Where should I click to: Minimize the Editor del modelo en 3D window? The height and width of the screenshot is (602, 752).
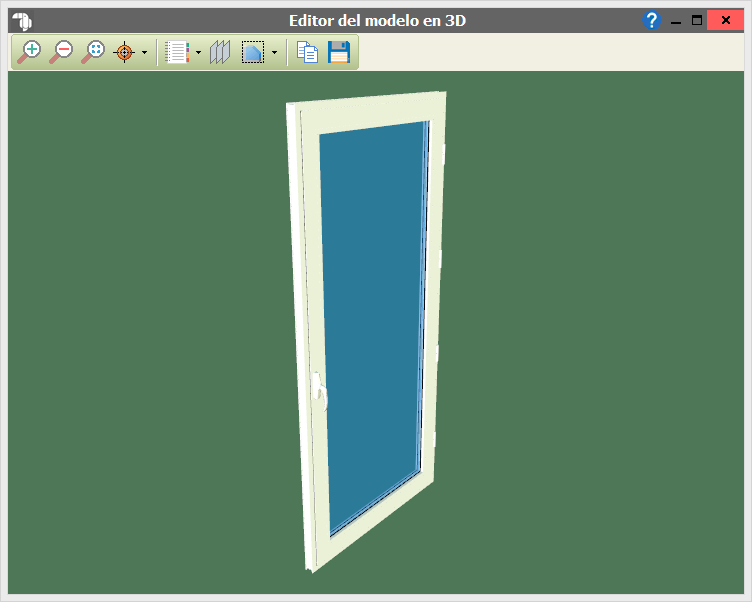(x=676, y=21)
